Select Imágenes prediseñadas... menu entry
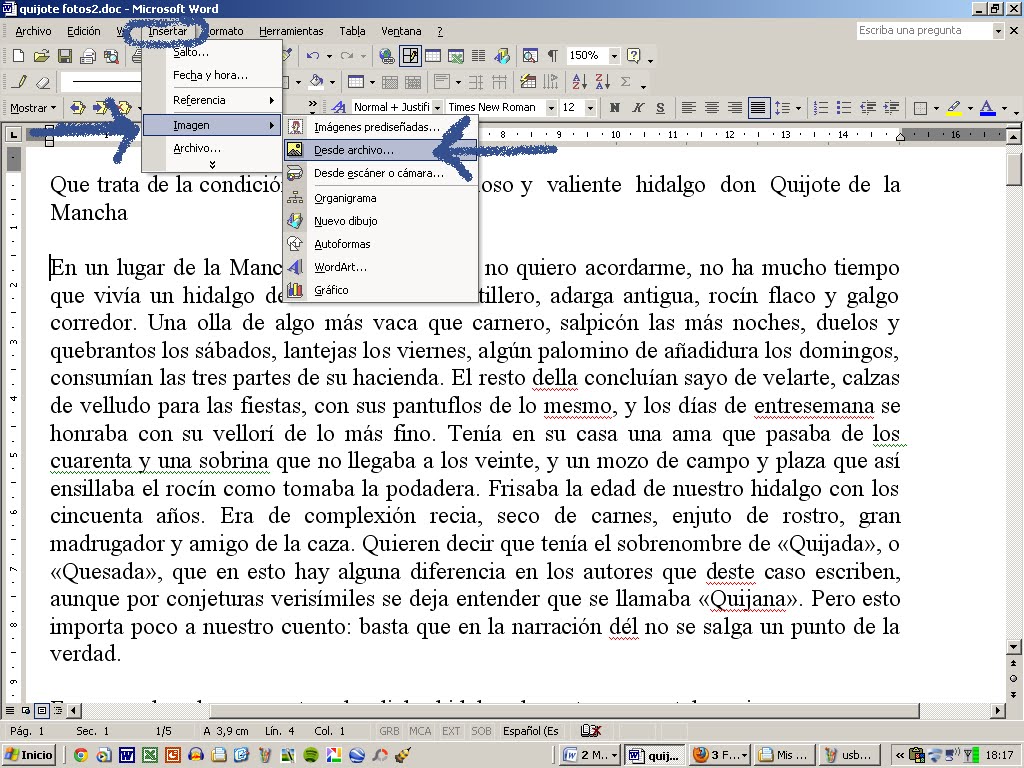The width and height of the screenshot is (1024, 768). (381, 127)
